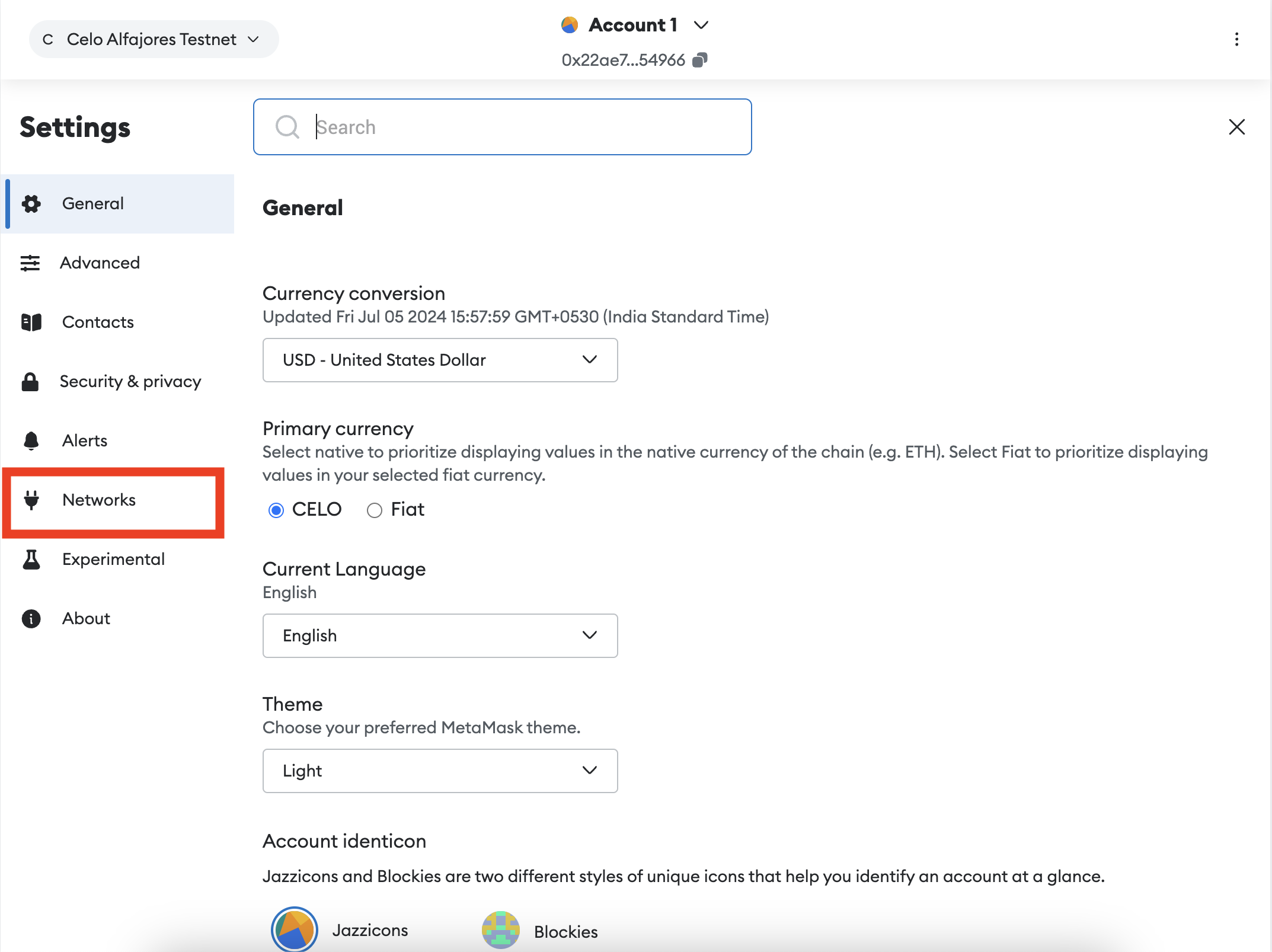
Task: Click the gear icon beside General
Action: 31,203
